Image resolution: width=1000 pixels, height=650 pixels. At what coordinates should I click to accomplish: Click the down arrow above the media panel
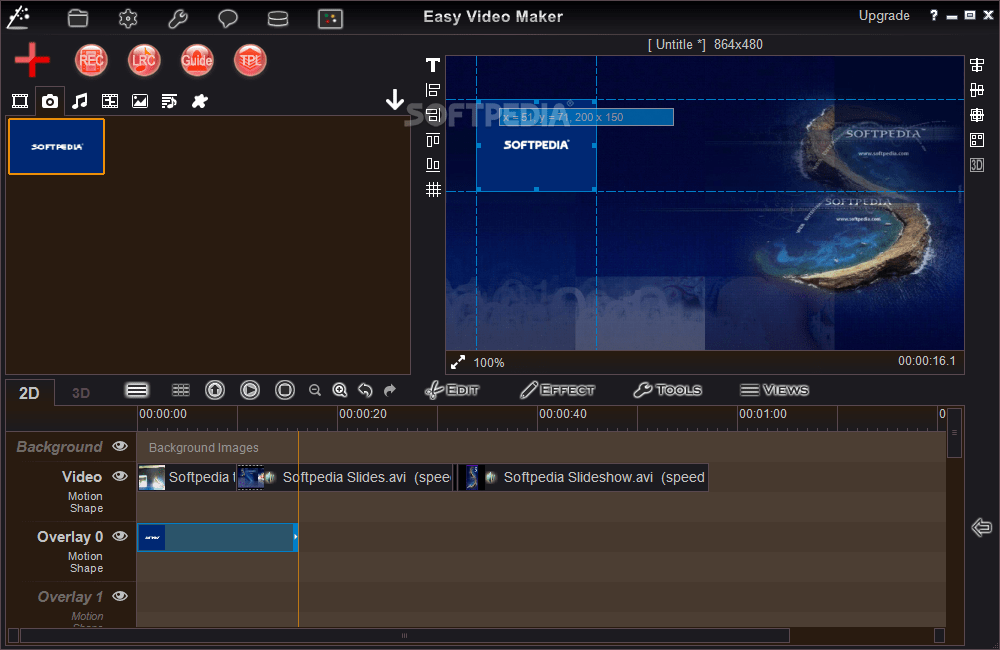pos(395,99)
